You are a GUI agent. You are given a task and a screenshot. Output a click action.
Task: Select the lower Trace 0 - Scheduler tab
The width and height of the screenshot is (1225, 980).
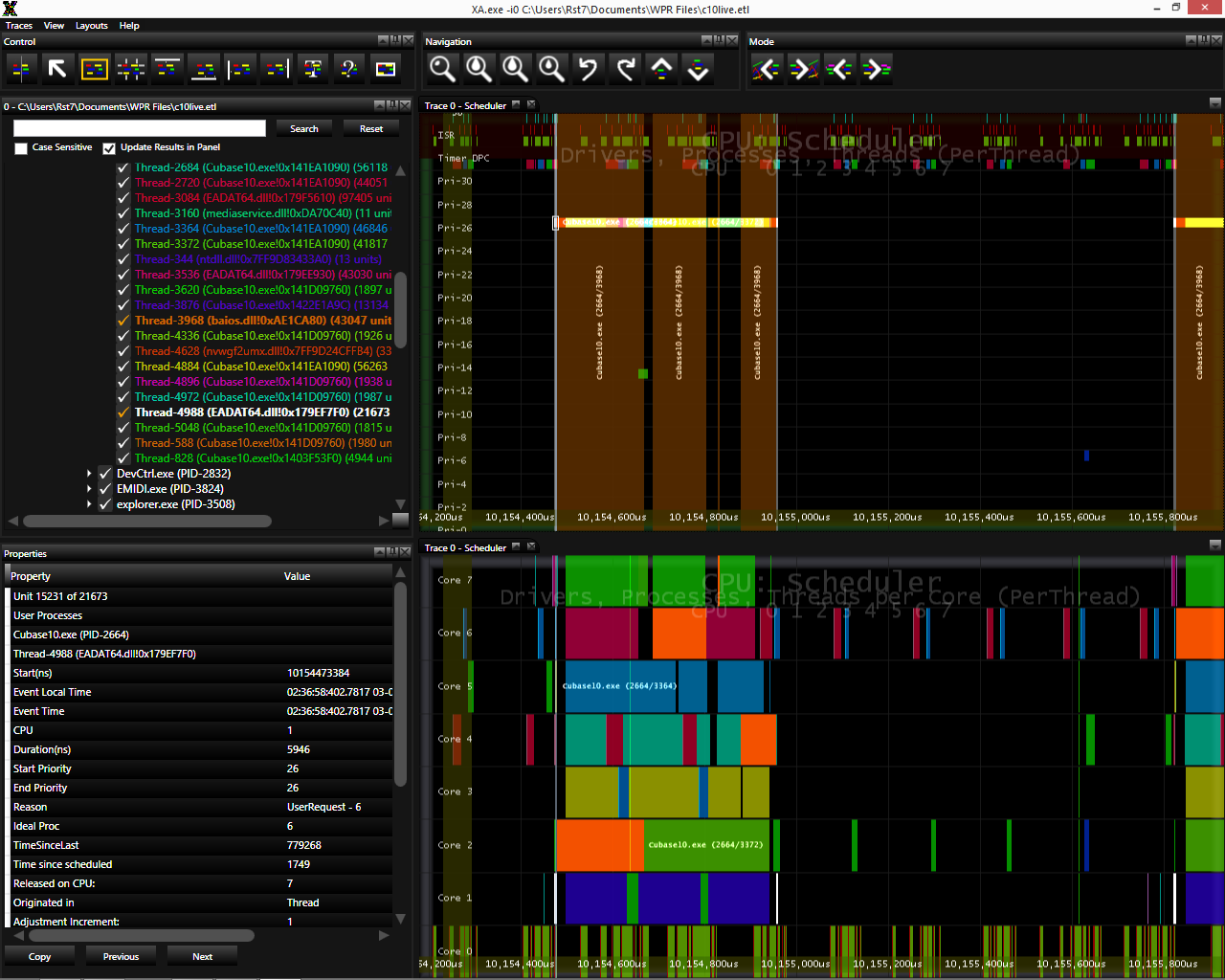pos(465,547)
